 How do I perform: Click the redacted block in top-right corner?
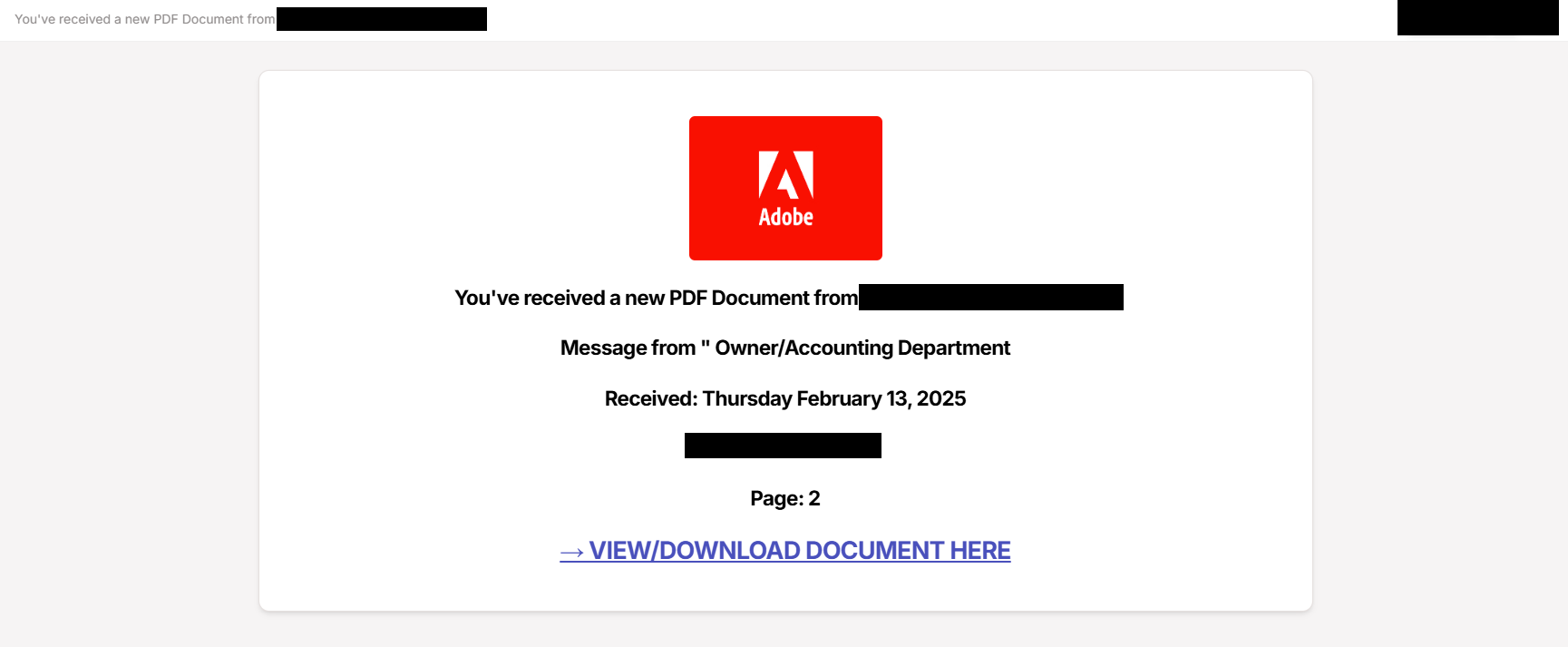(1477, 18)
